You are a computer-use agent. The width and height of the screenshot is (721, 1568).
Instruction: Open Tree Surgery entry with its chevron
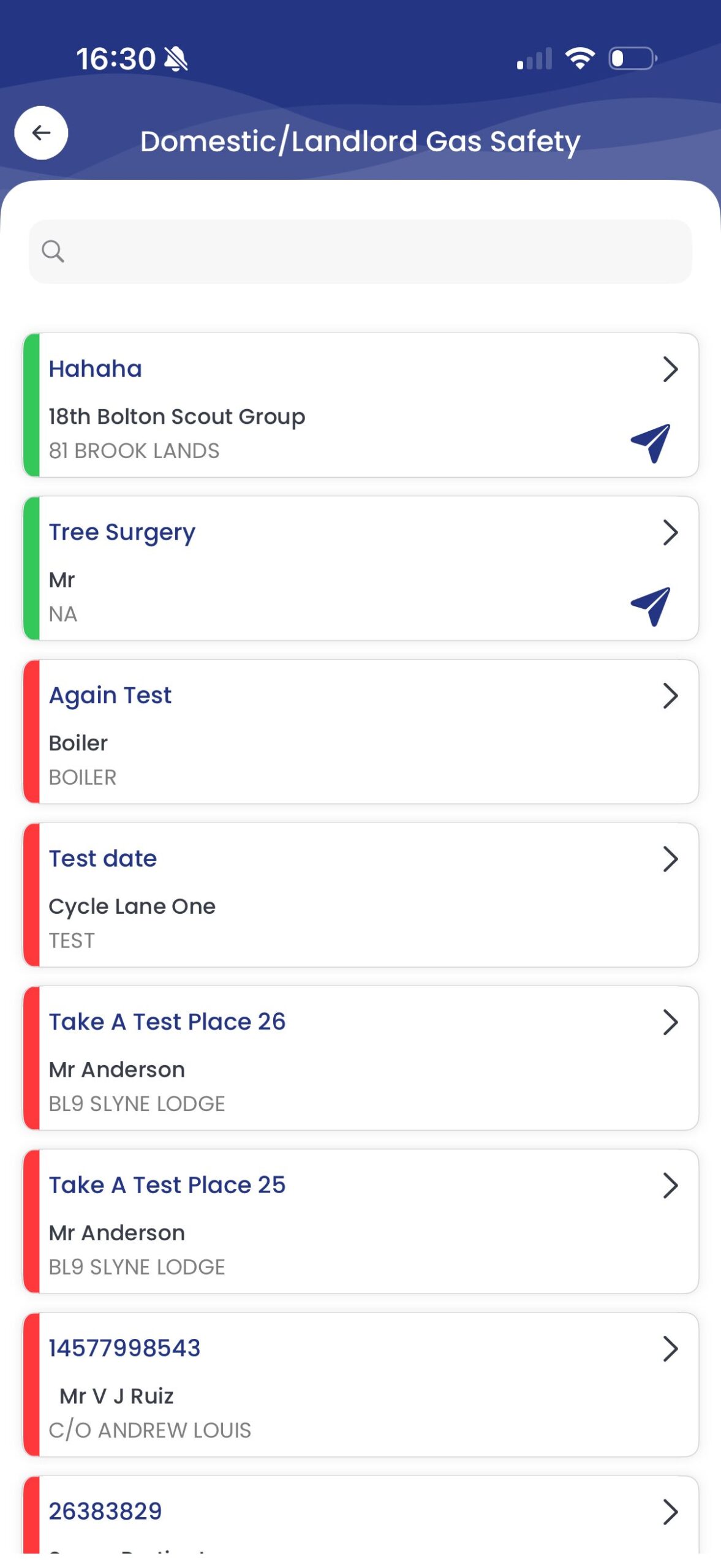670,532
